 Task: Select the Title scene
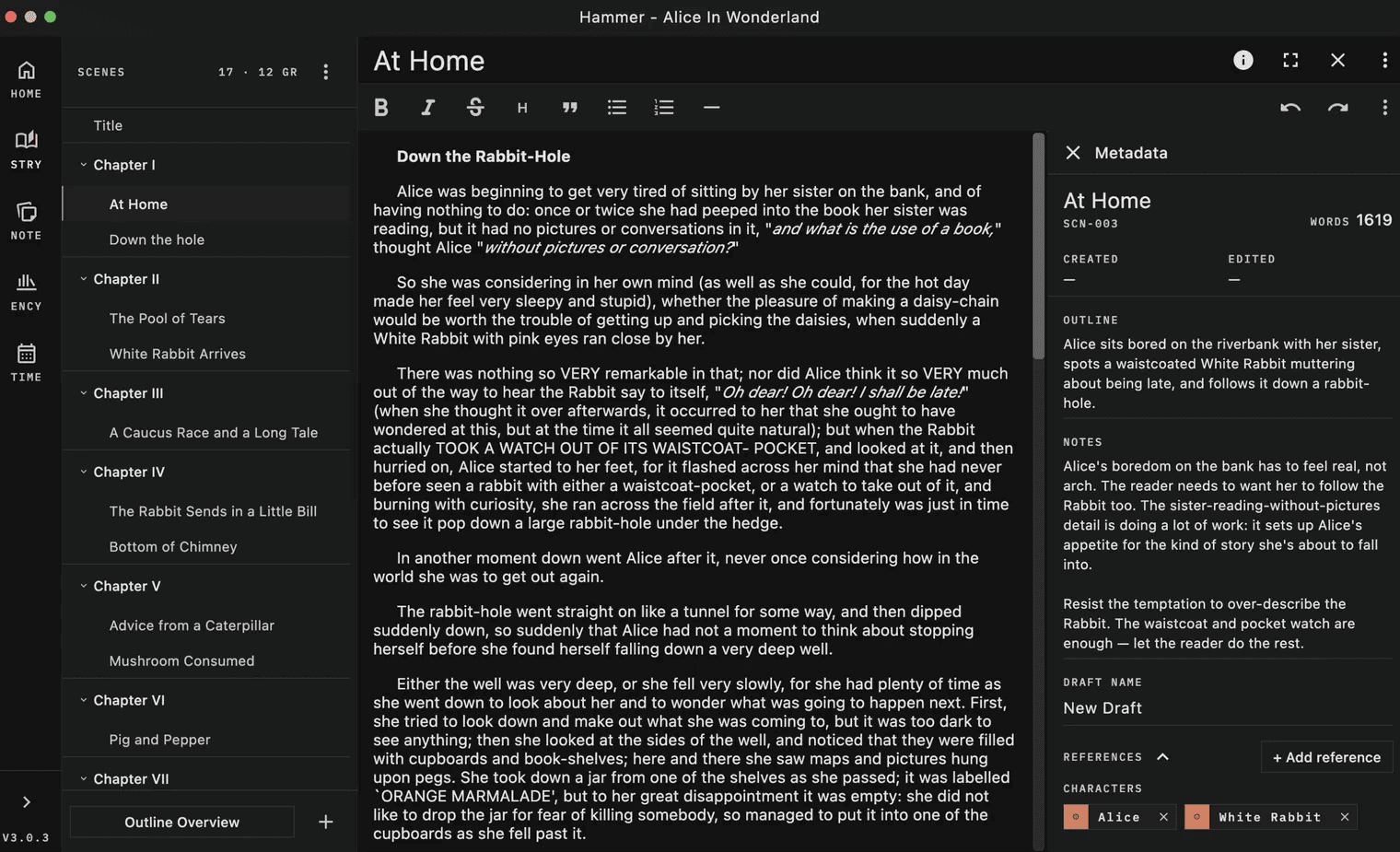(207, 125)
